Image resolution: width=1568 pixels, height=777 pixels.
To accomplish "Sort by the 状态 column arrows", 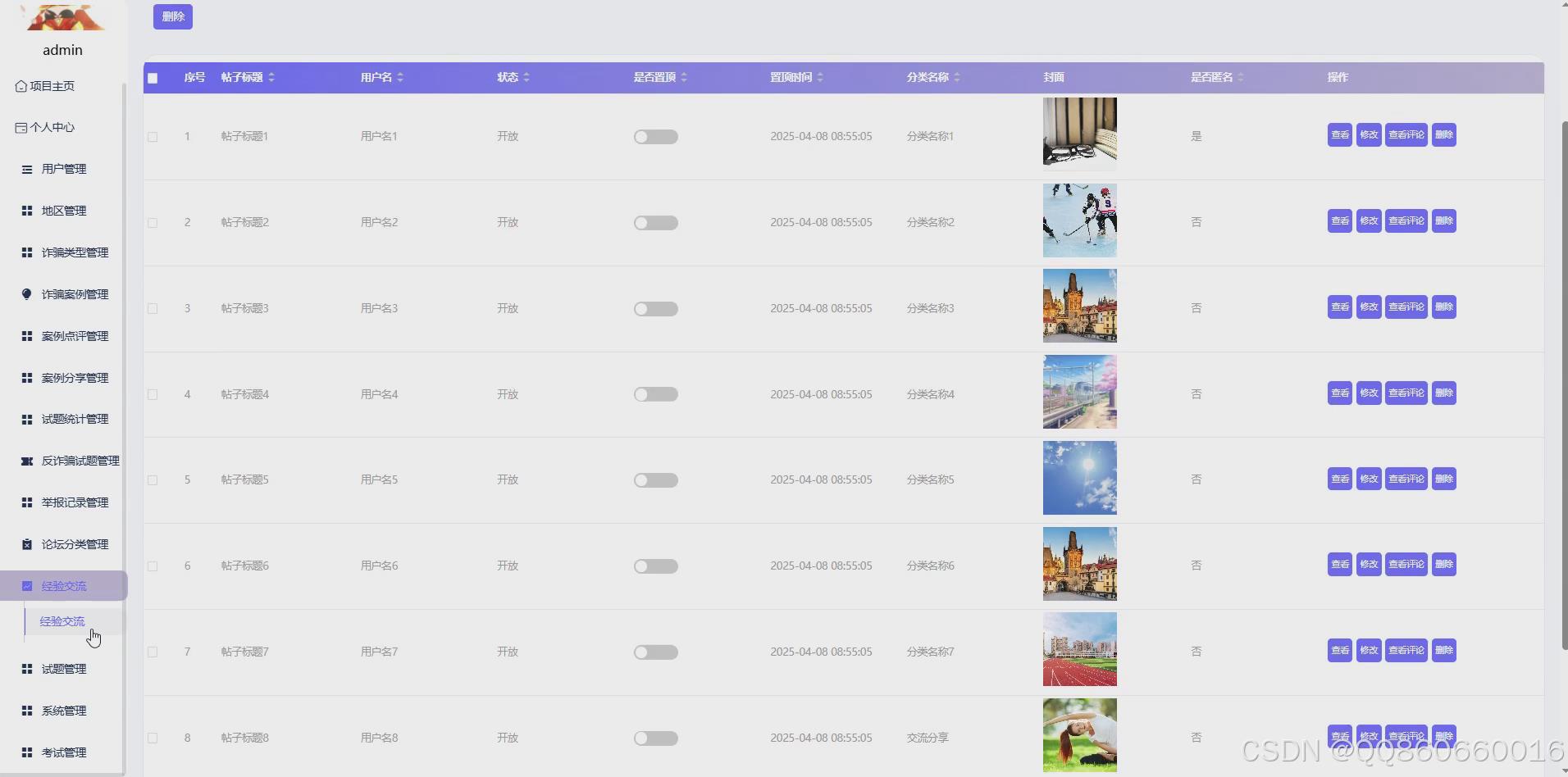I will coord(526,77).
